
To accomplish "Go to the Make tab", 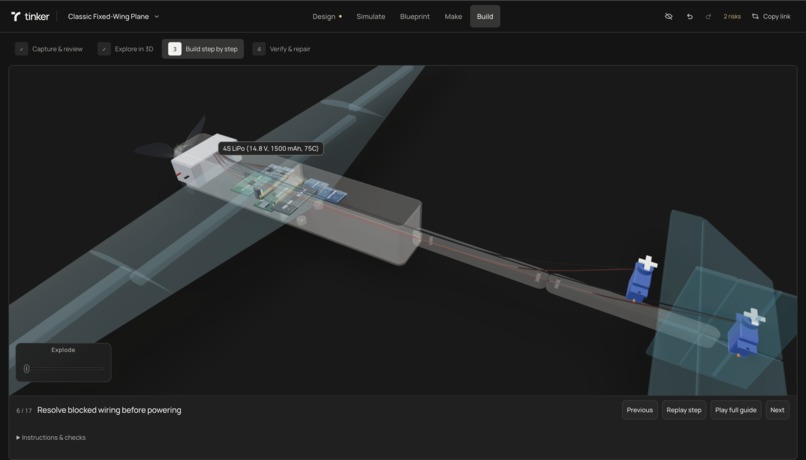I will click(x=453, y=16).
